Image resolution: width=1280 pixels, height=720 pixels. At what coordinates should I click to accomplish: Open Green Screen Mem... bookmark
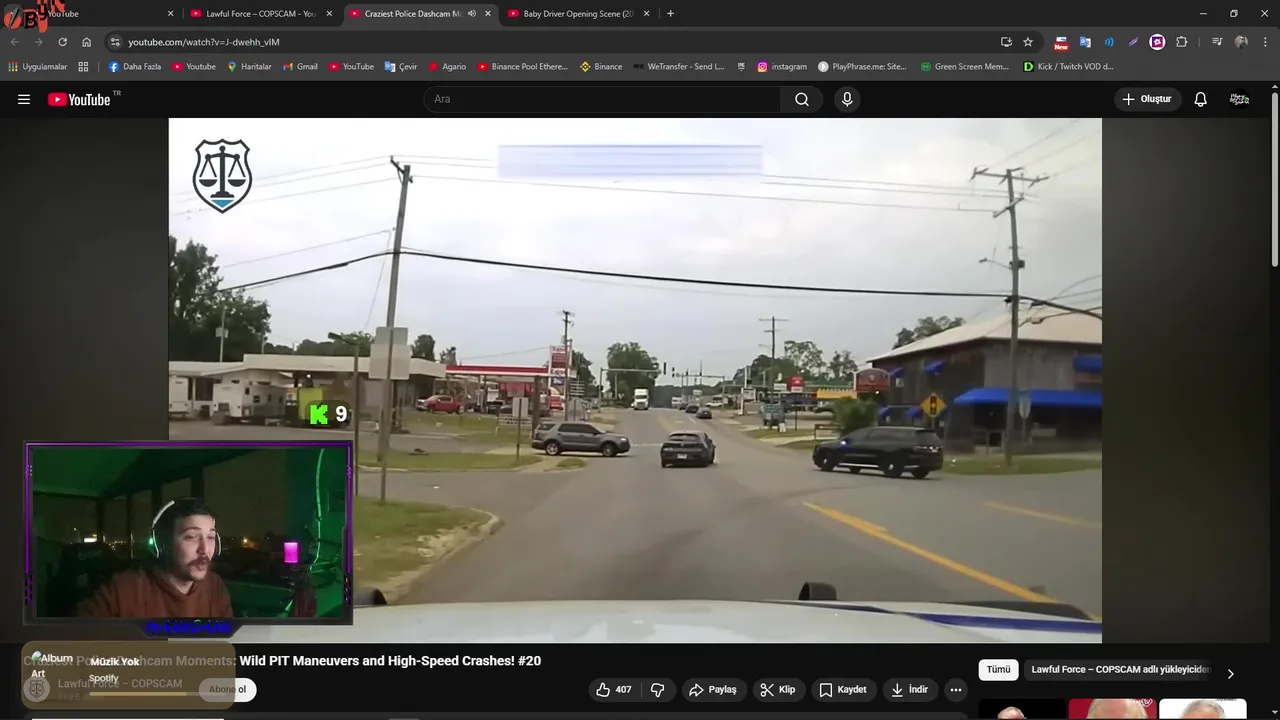pyautogui.click(x=964, y=66)
